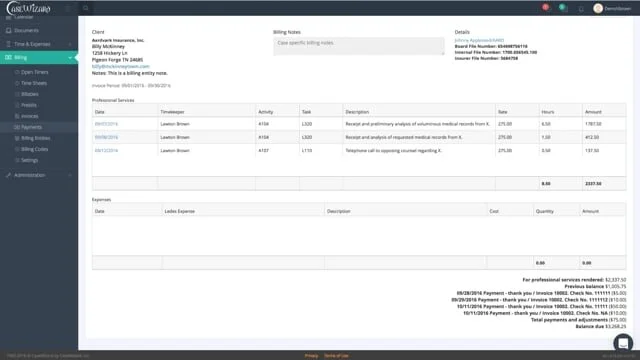Open the Privacy link in footer
Viewport: 640px width, 360px height.
point(311,356)
